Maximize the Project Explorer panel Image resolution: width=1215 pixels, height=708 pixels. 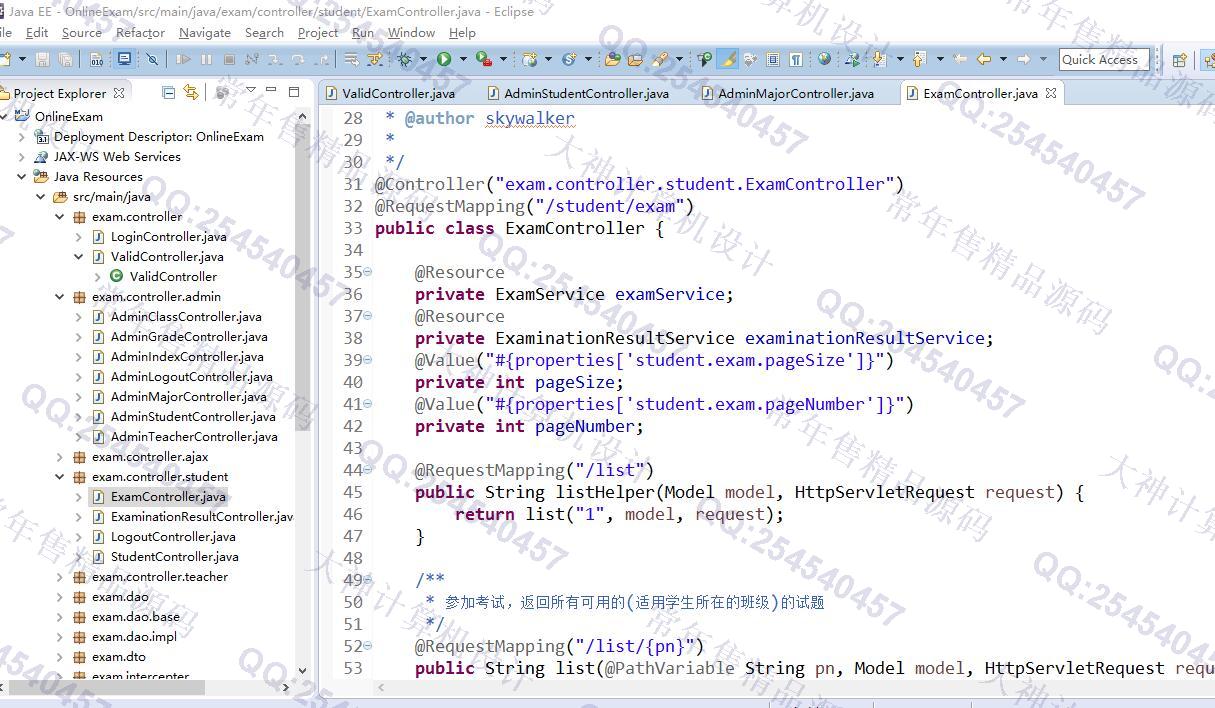point(294,92)
